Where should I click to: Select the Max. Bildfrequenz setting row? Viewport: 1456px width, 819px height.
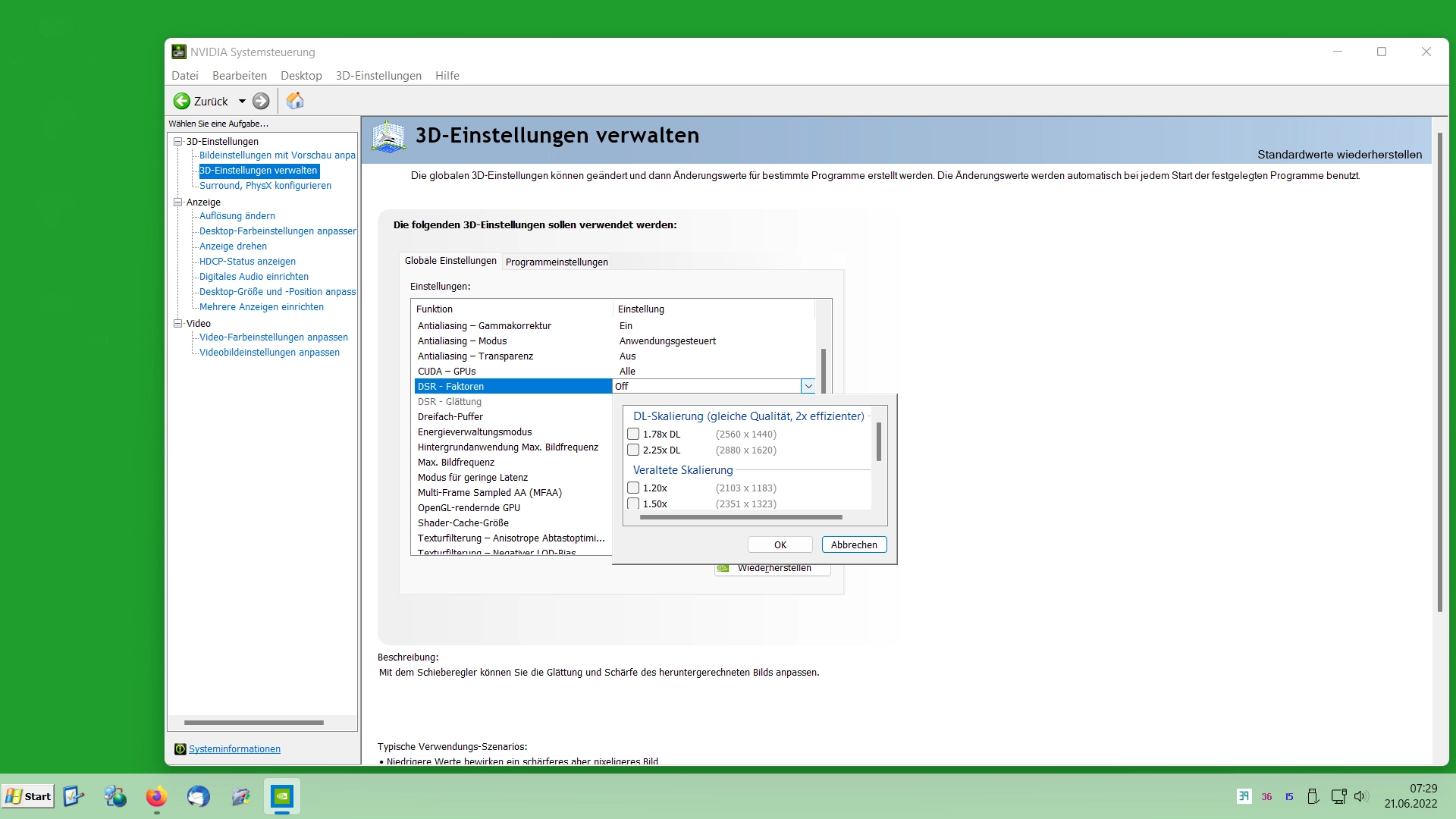[513, 463]
